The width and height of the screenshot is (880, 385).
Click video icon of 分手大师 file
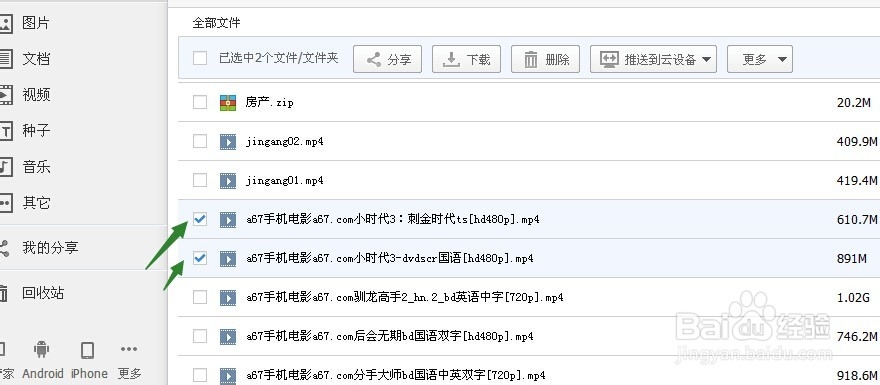click(228, 375)
